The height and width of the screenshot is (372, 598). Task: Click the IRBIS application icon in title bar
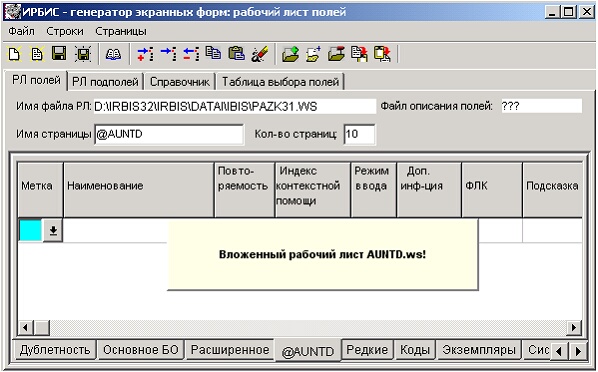(x=12, y=12)
